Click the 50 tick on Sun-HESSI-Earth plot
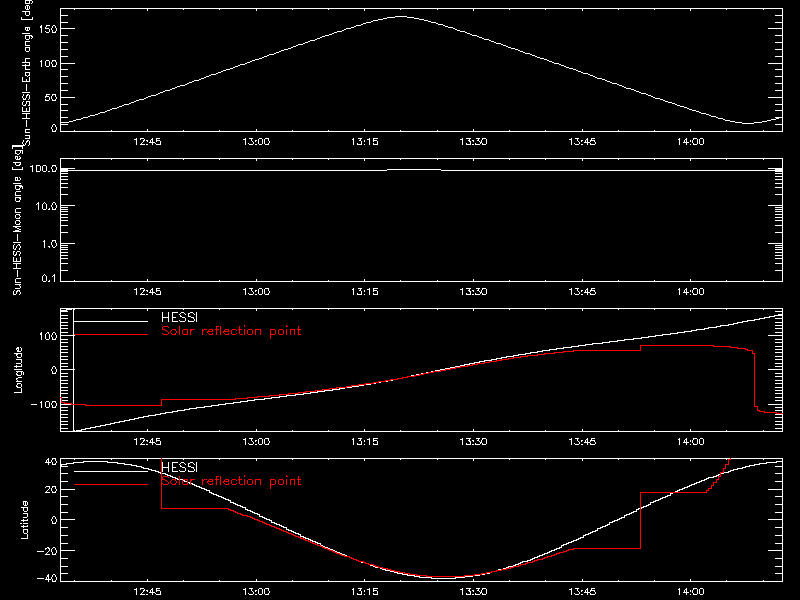Image resolution: width=800 pixels, height=600 pixels. click(51, 97)
